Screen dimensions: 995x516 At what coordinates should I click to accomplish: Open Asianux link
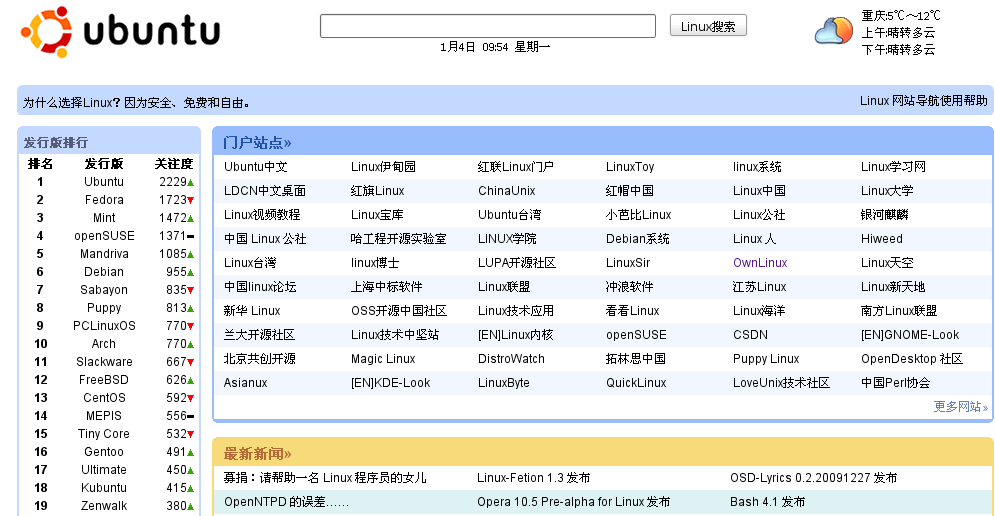(246, 383)
